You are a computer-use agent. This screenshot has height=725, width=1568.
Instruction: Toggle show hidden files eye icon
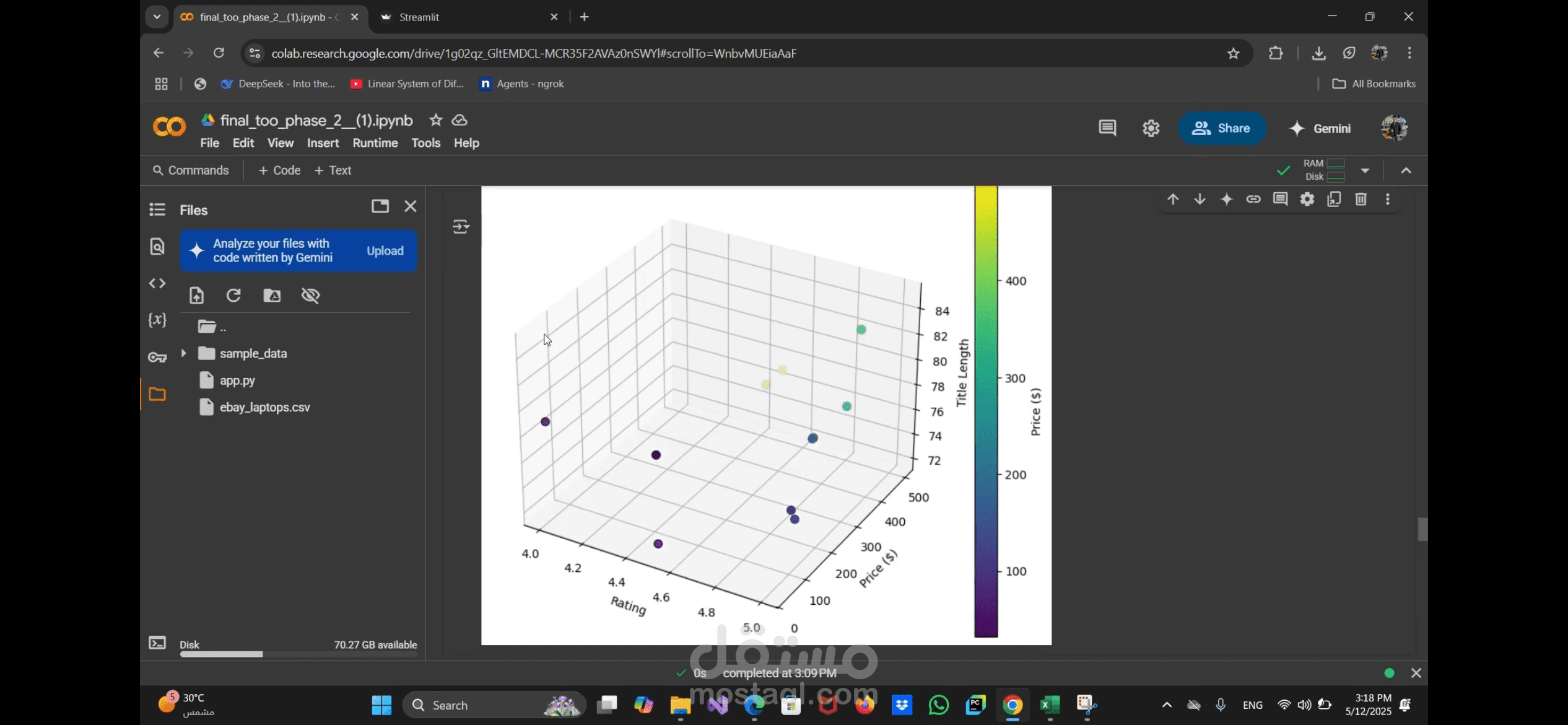click(310, 296)
